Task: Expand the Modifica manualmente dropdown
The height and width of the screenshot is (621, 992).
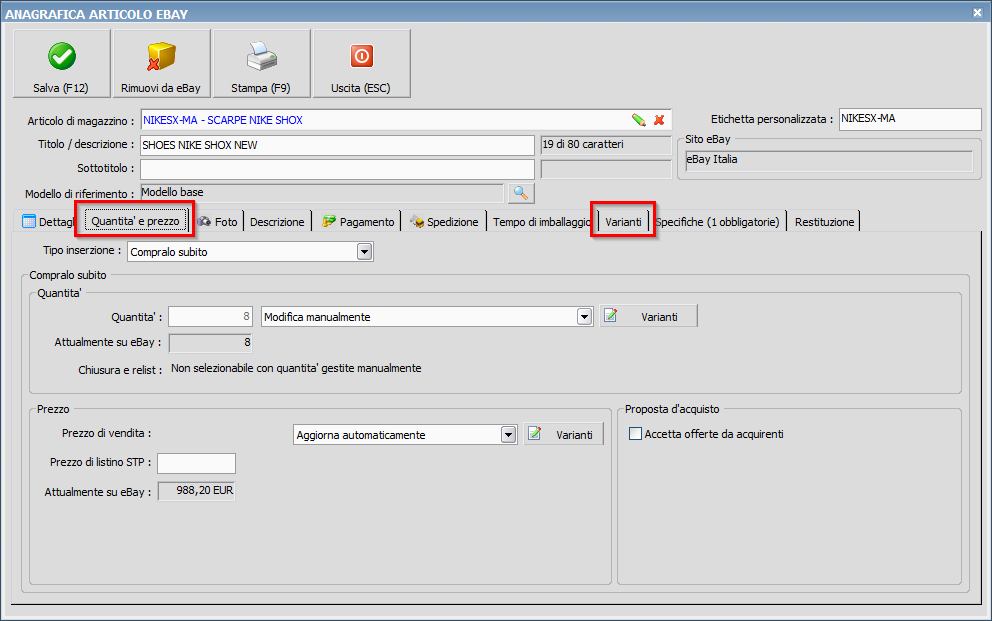Action: [x=585, y=317]
